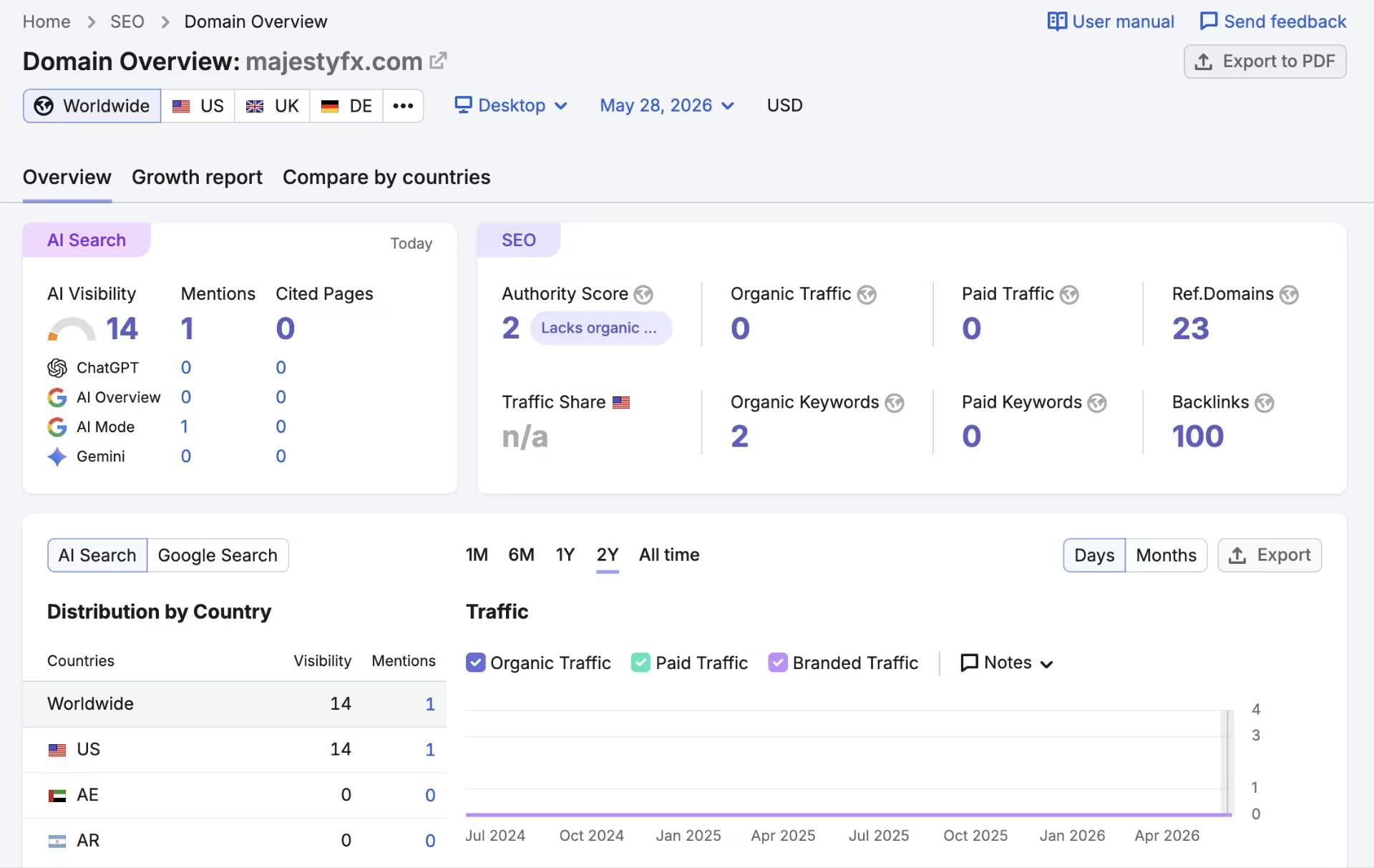
Task: Click the AI Visibility gauge icon
Action: click(72, 329)
